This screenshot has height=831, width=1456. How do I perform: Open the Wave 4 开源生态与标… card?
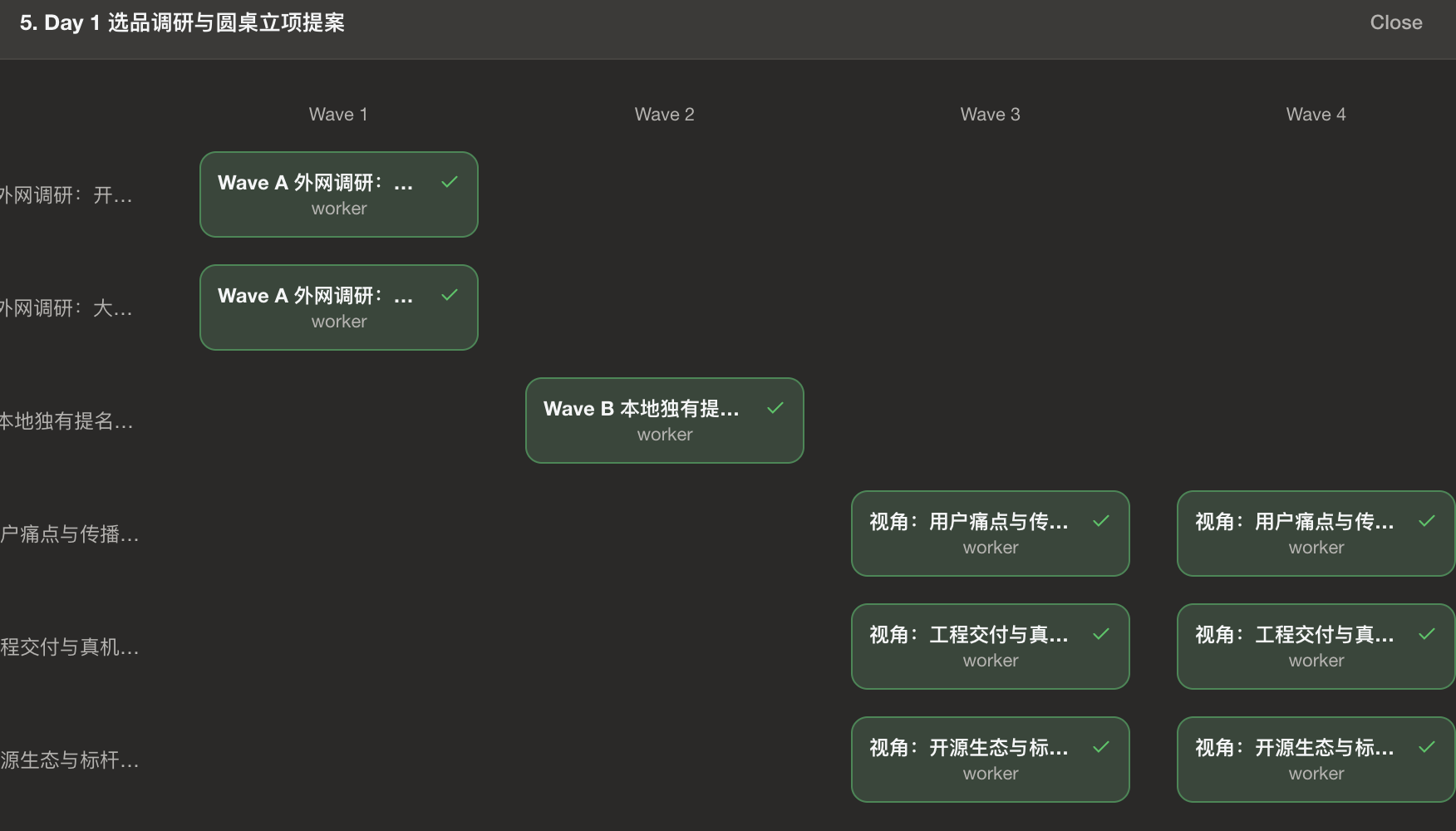click(1316, 760)
